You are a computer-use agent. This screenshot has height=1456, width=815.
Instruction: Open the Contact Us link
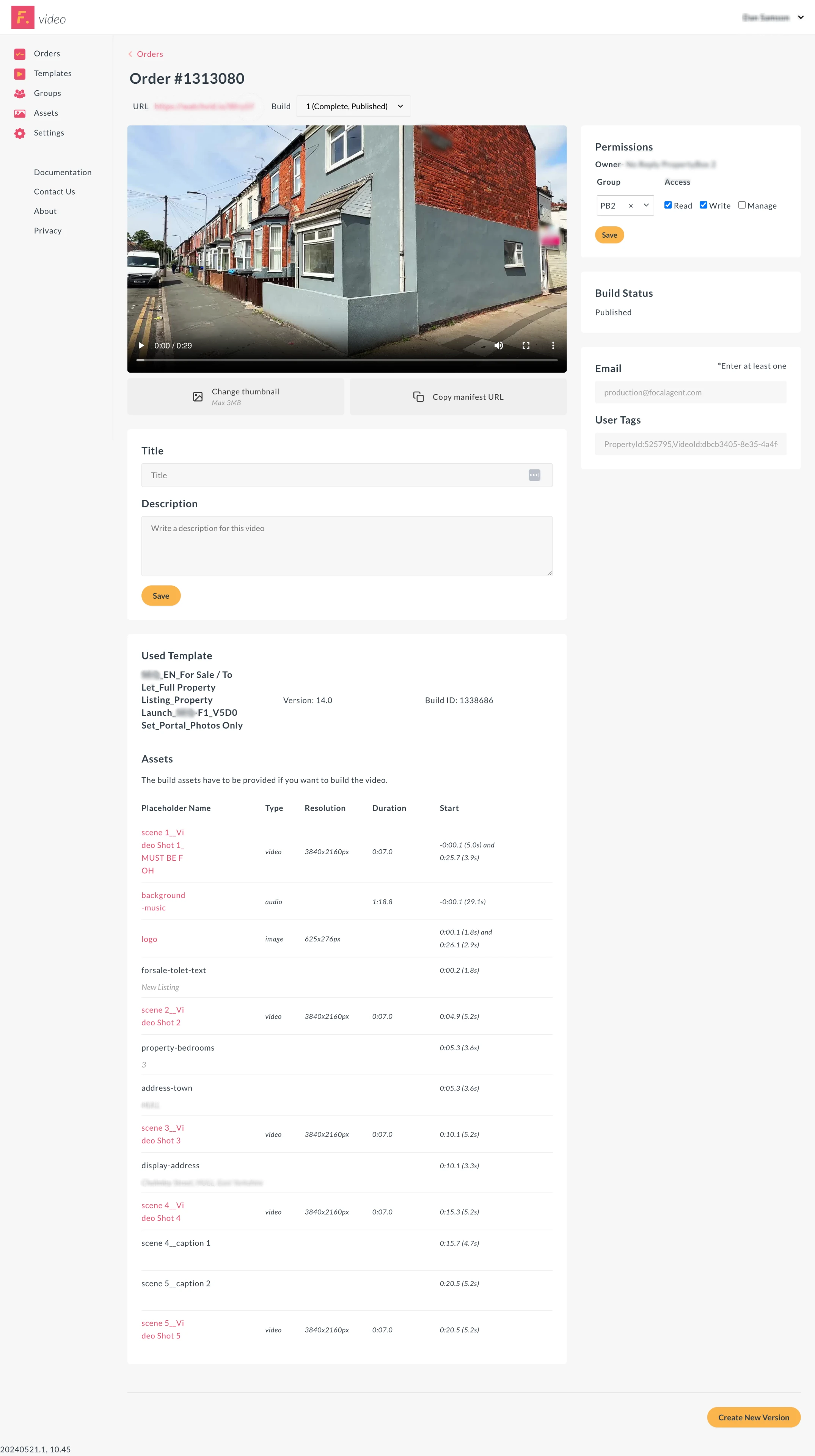pos(54,191)
